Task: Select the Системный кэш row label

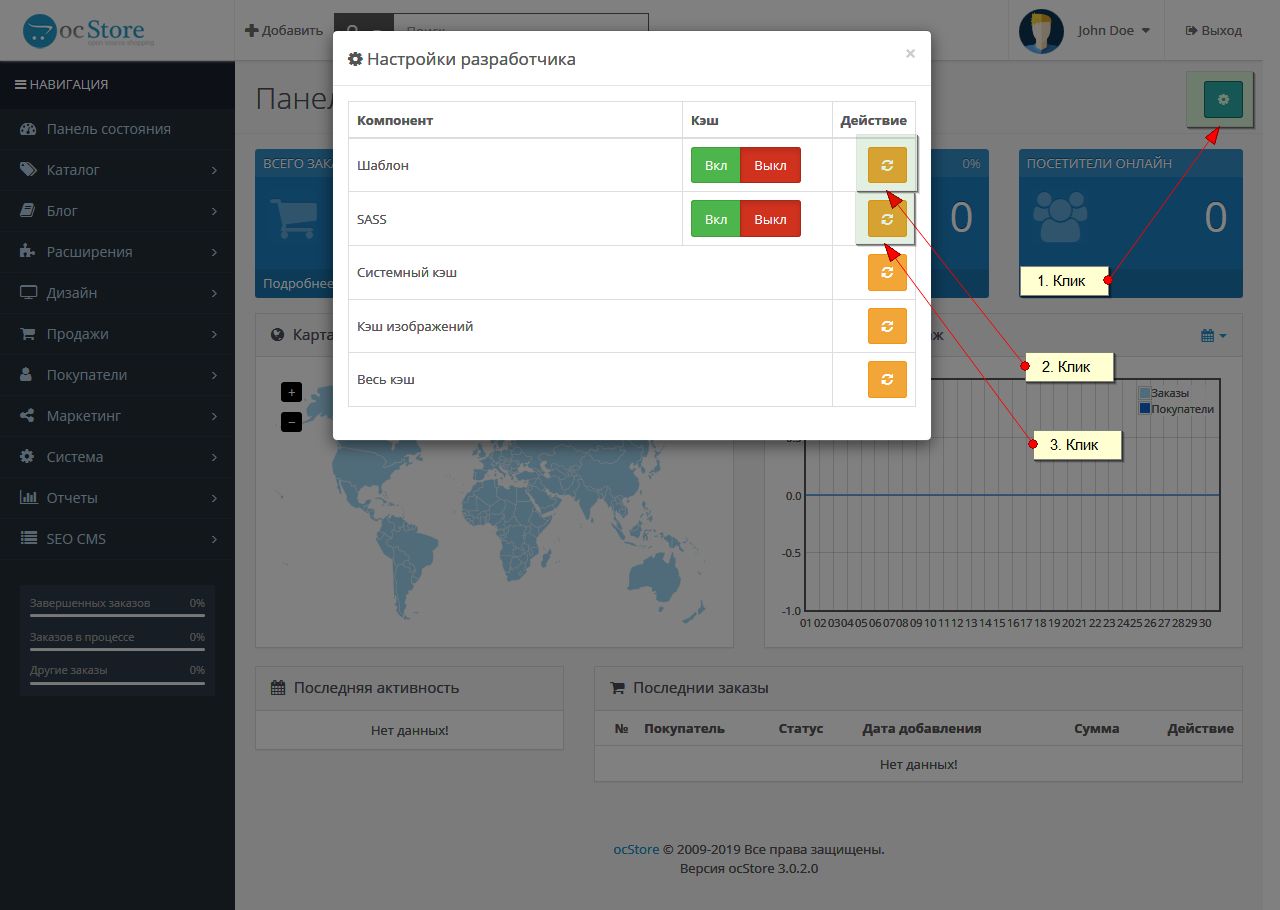Action: (x=407, y=272)
